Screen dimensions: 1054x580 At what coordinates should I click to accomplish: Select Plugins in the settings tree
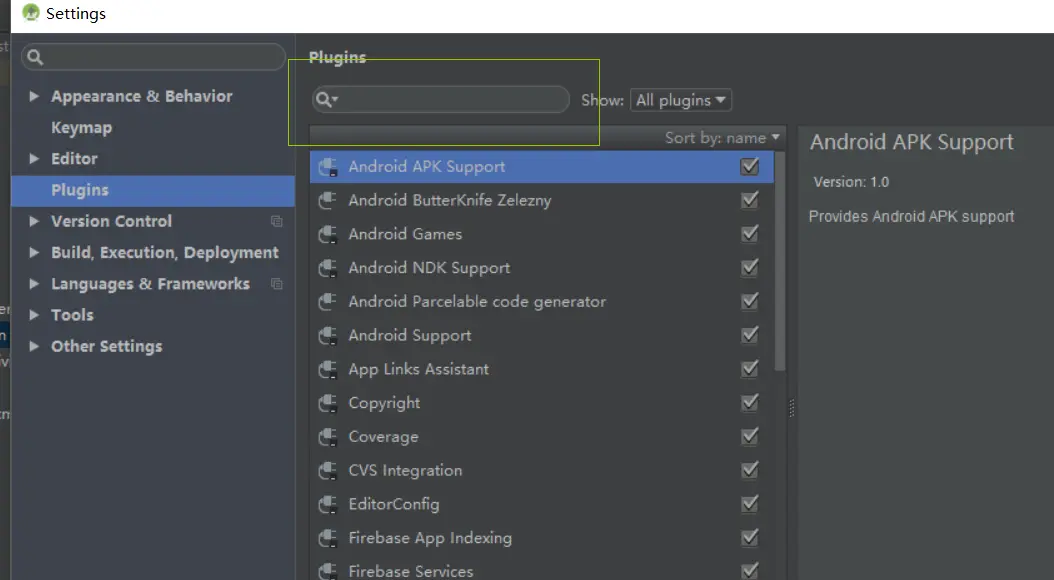[153, 190]
